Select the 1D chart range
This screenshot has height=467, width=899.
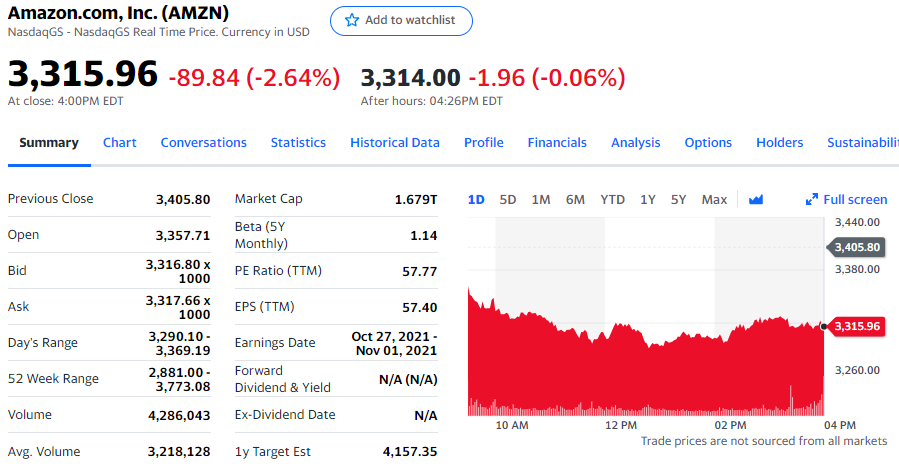476,200
